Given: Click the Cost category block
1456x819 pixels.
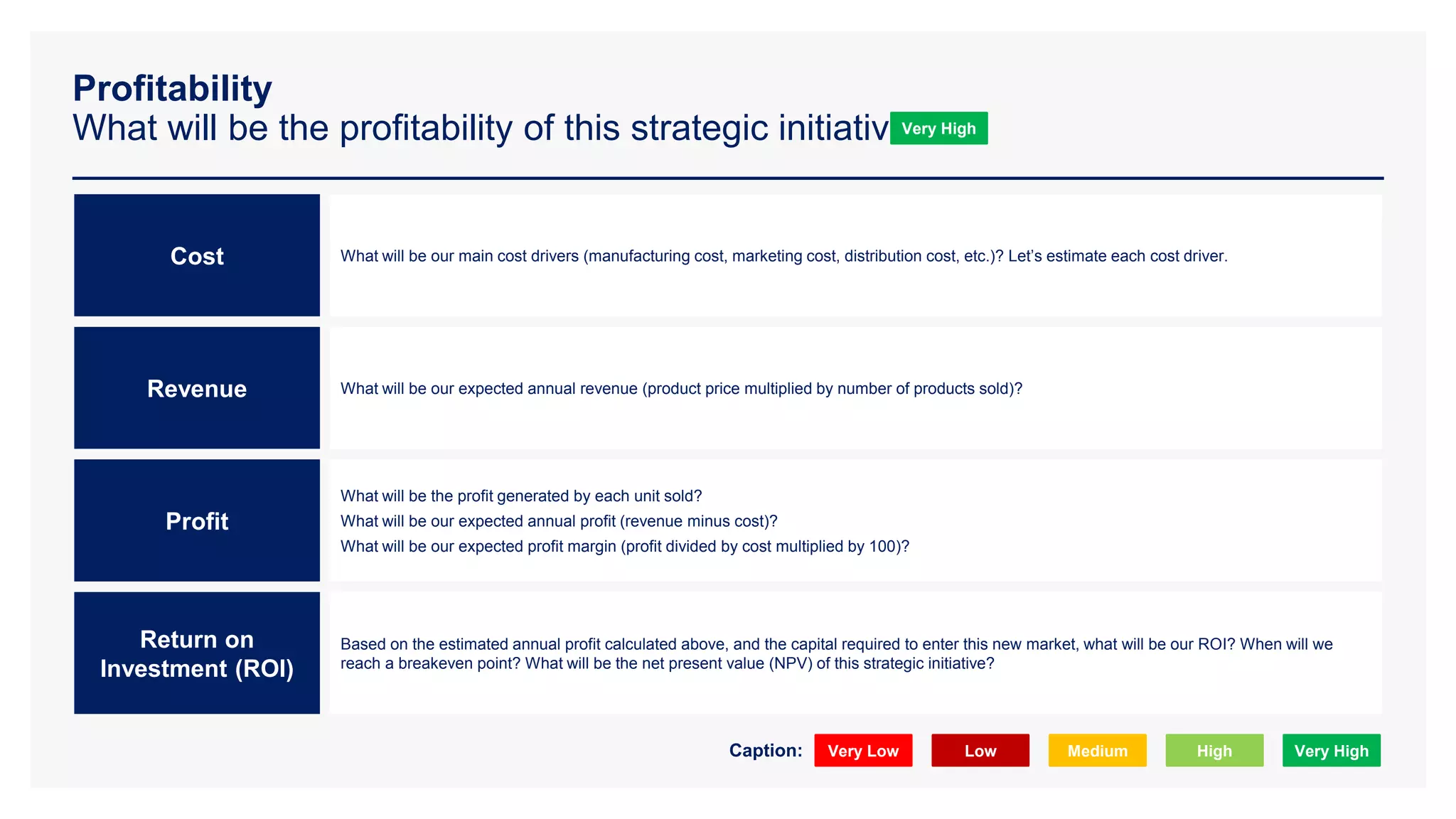Looking at the screenshot, I should 197,256.
